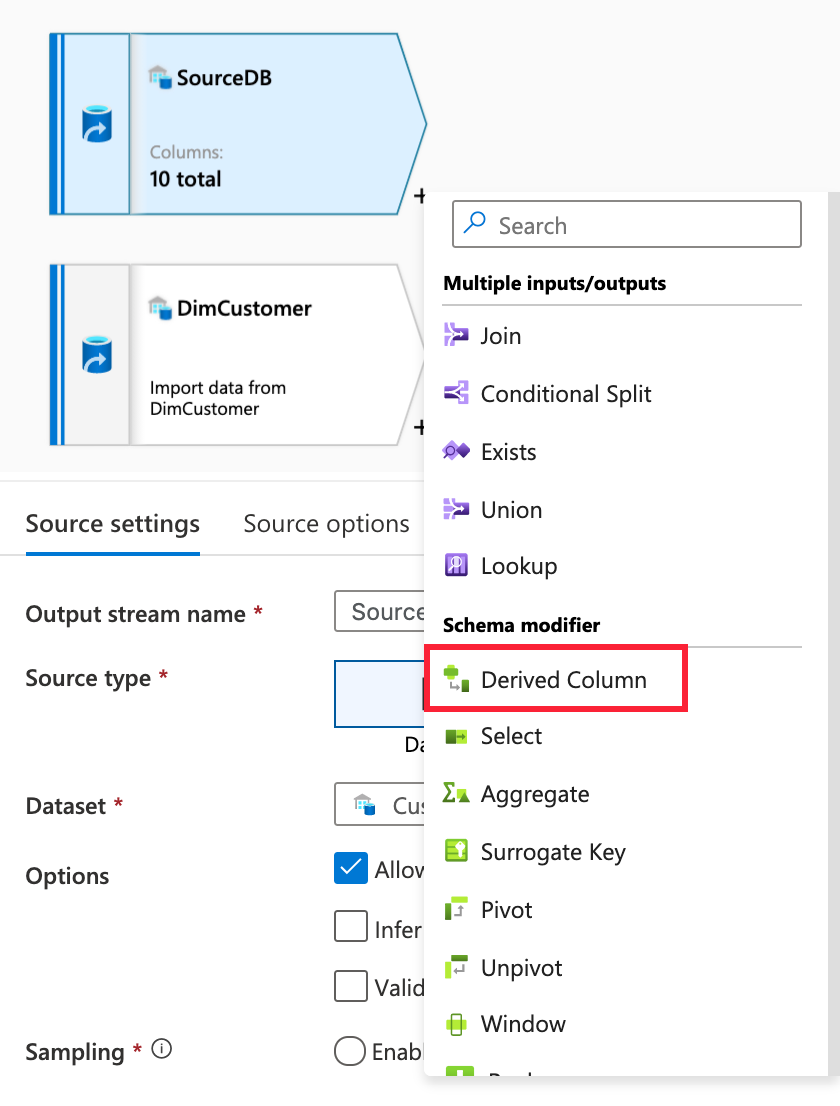
Task: Click the Exists transformation icon
Action: (x=456, y=450)
